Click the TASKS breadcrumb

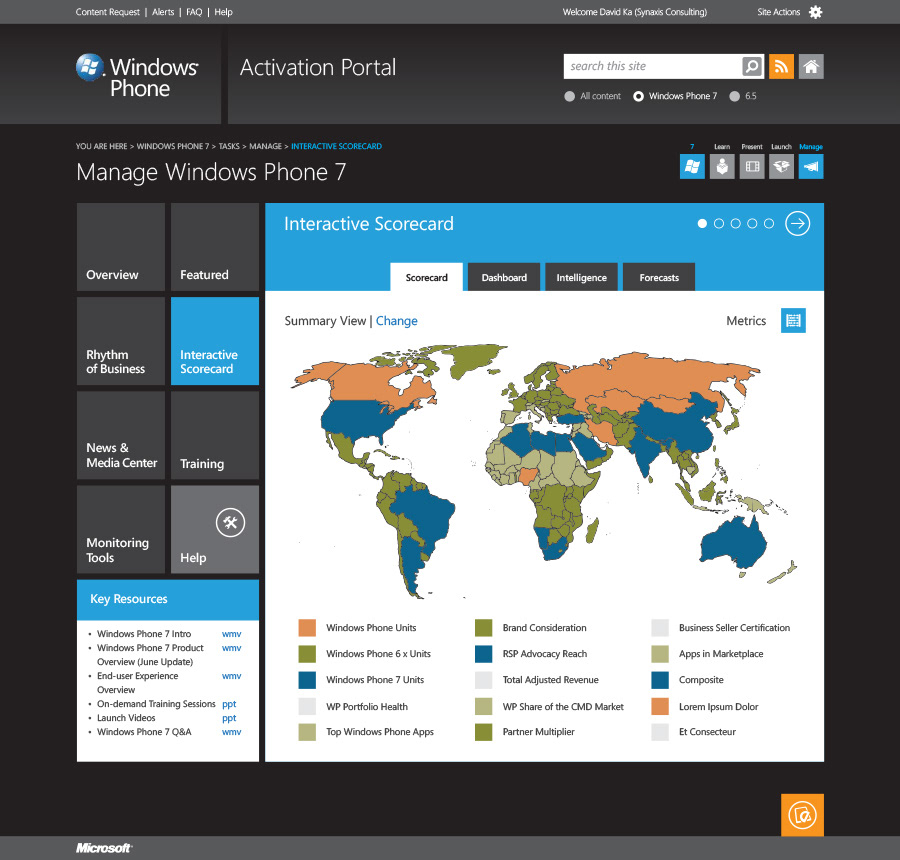pos(229,146)
